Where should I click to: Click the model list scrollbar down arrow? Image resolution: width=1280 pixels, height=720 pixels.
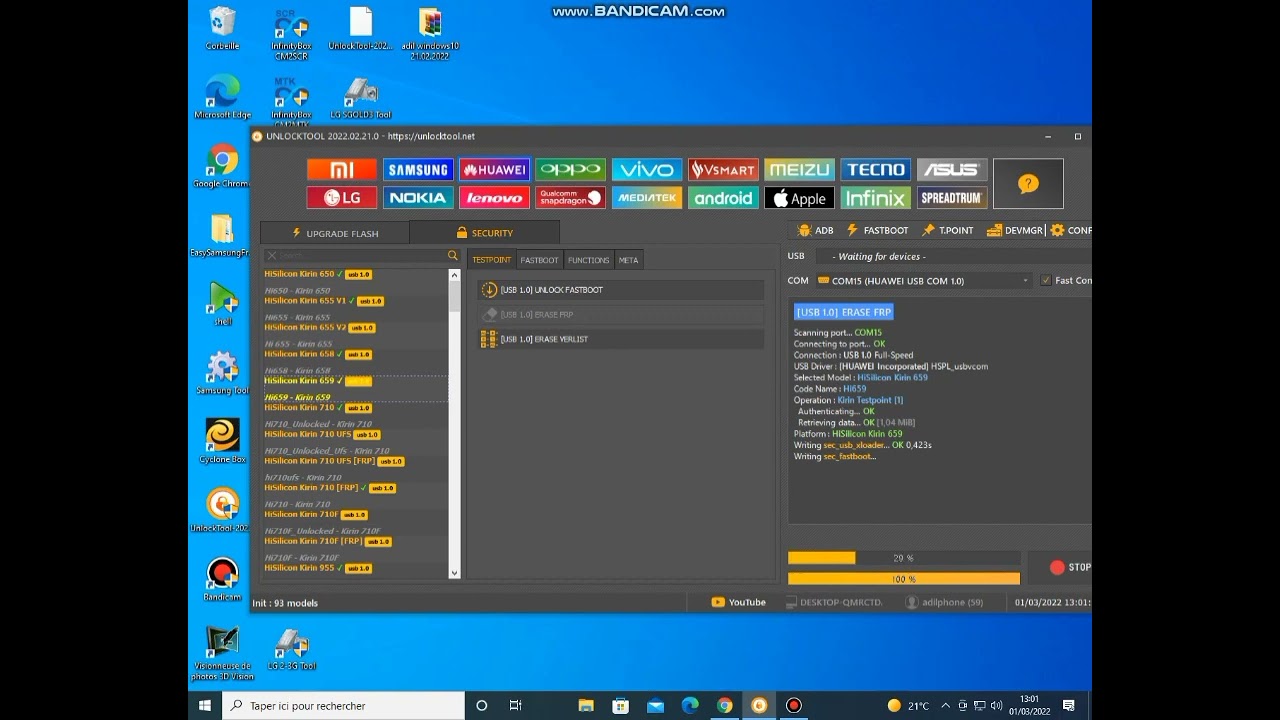click(454, 573)
